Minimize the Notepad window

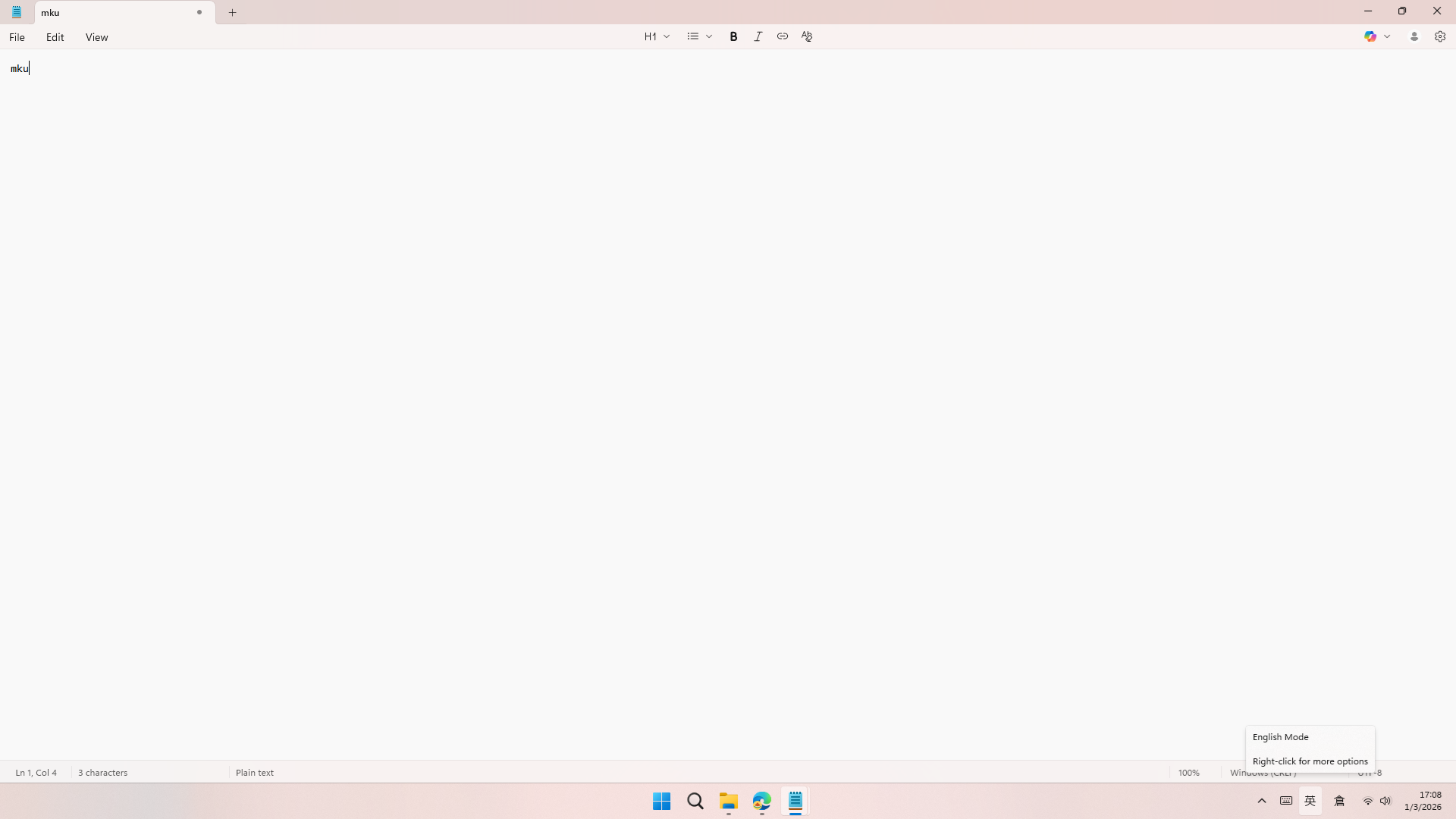click(x=1368, y=11)
